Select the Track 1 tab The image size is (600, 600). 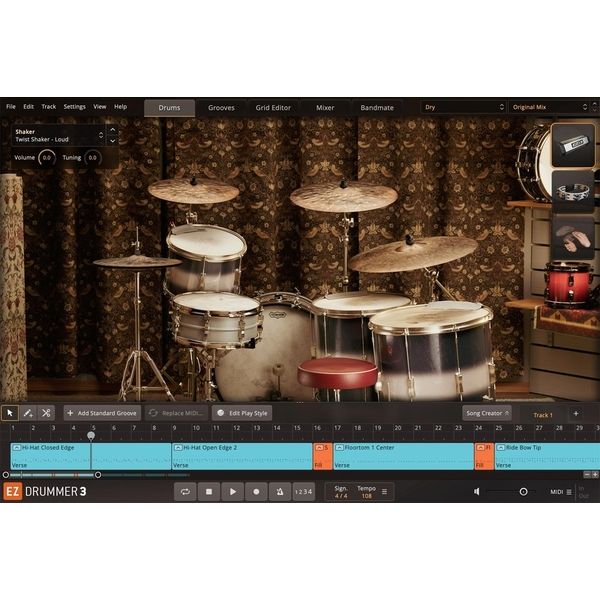[x=543, y=415]
